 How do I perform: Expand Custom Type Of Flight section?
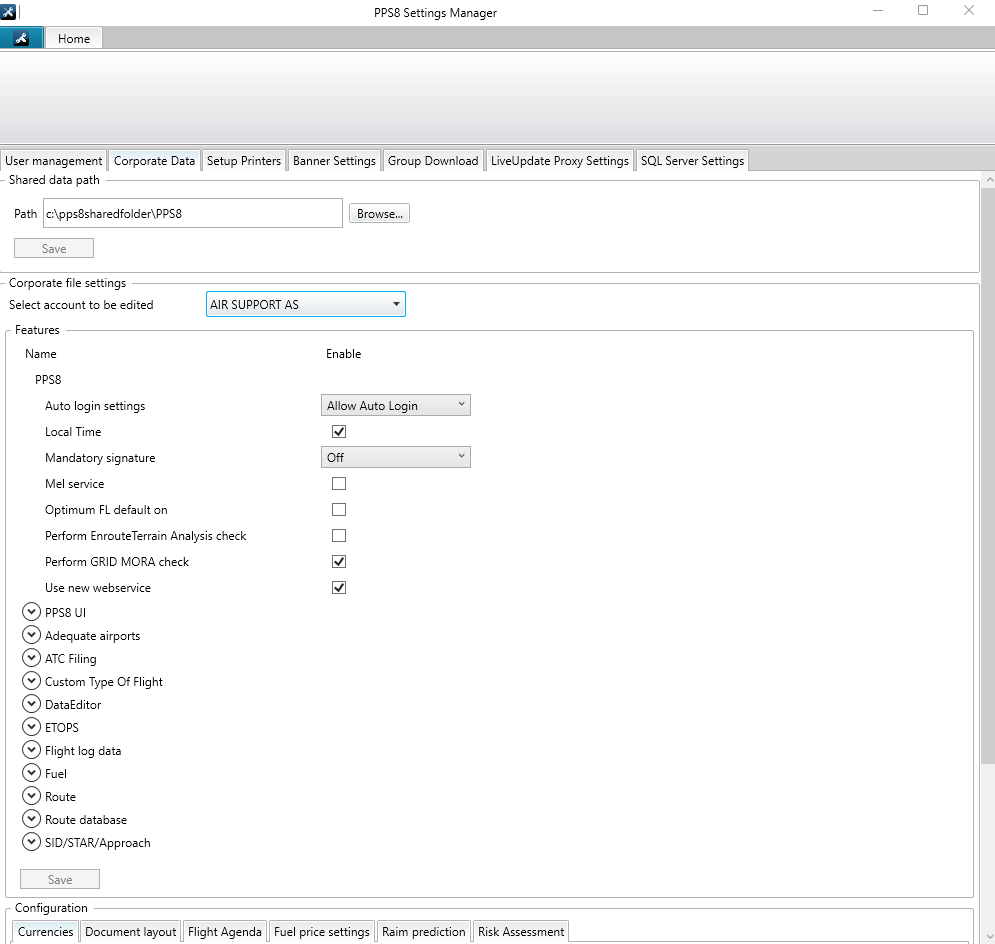(31, 681)
